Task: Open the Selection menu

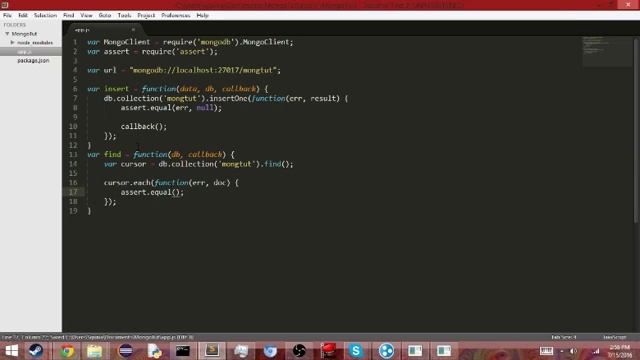Action: [x=45, y=16]
